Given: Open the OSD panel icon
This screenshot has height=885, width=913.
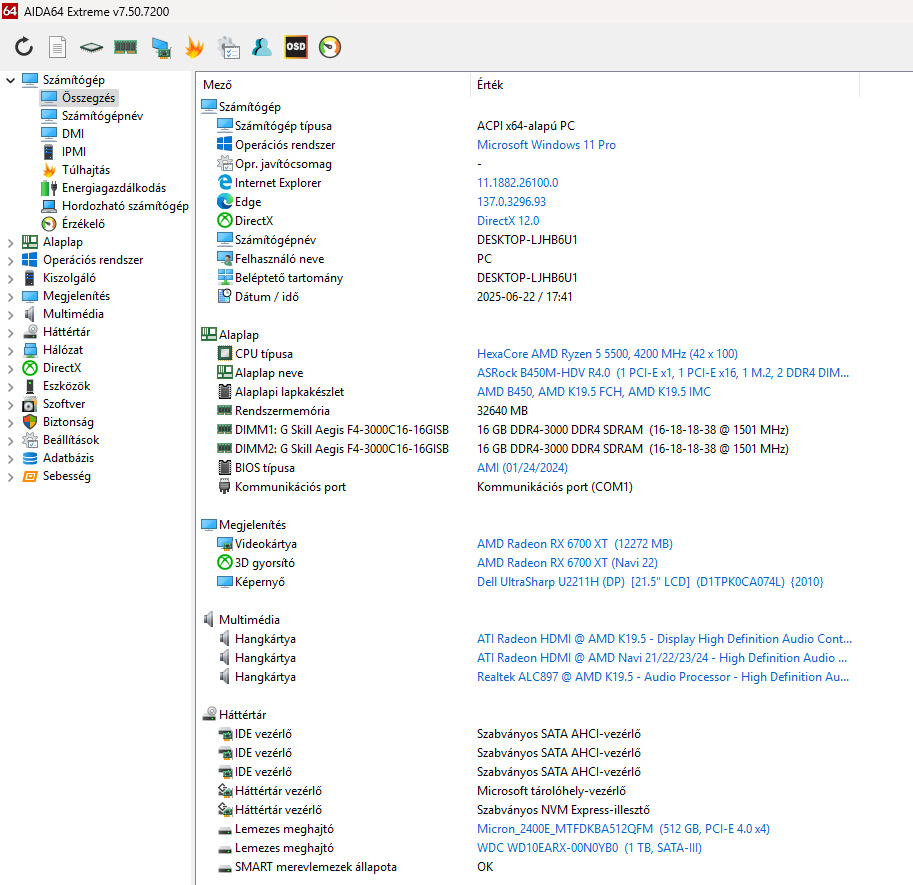Looking at the screenshot, I should 296,47.
